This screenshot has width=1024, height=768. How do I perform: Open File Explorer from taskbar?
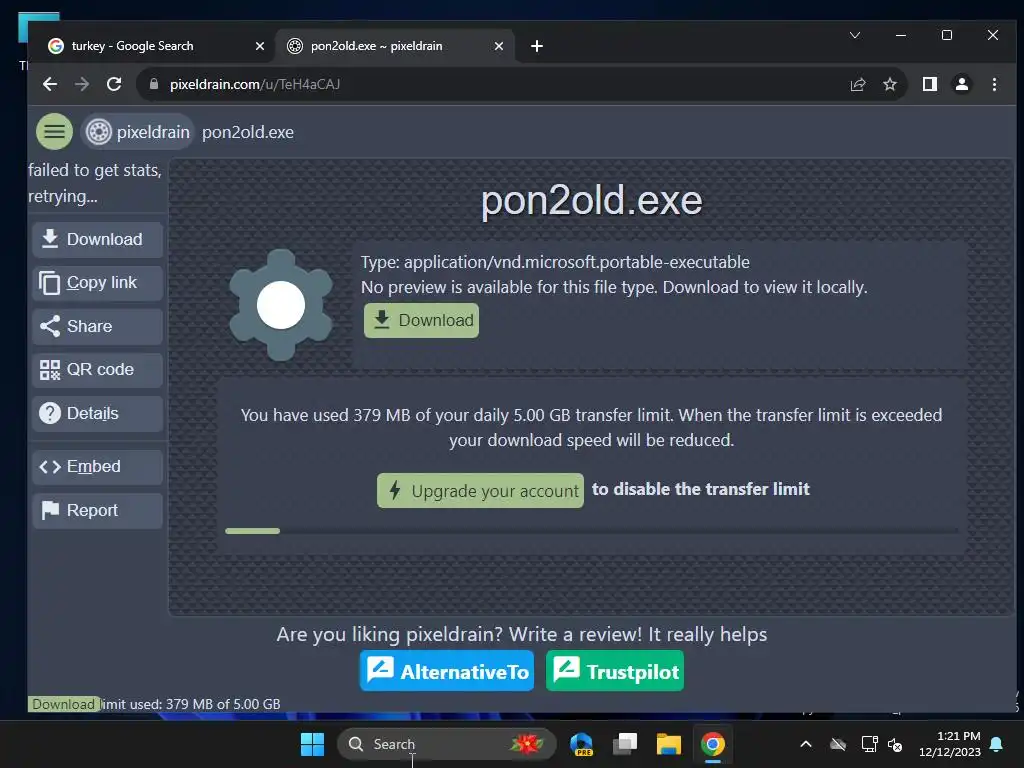click(x=669, y=744)
